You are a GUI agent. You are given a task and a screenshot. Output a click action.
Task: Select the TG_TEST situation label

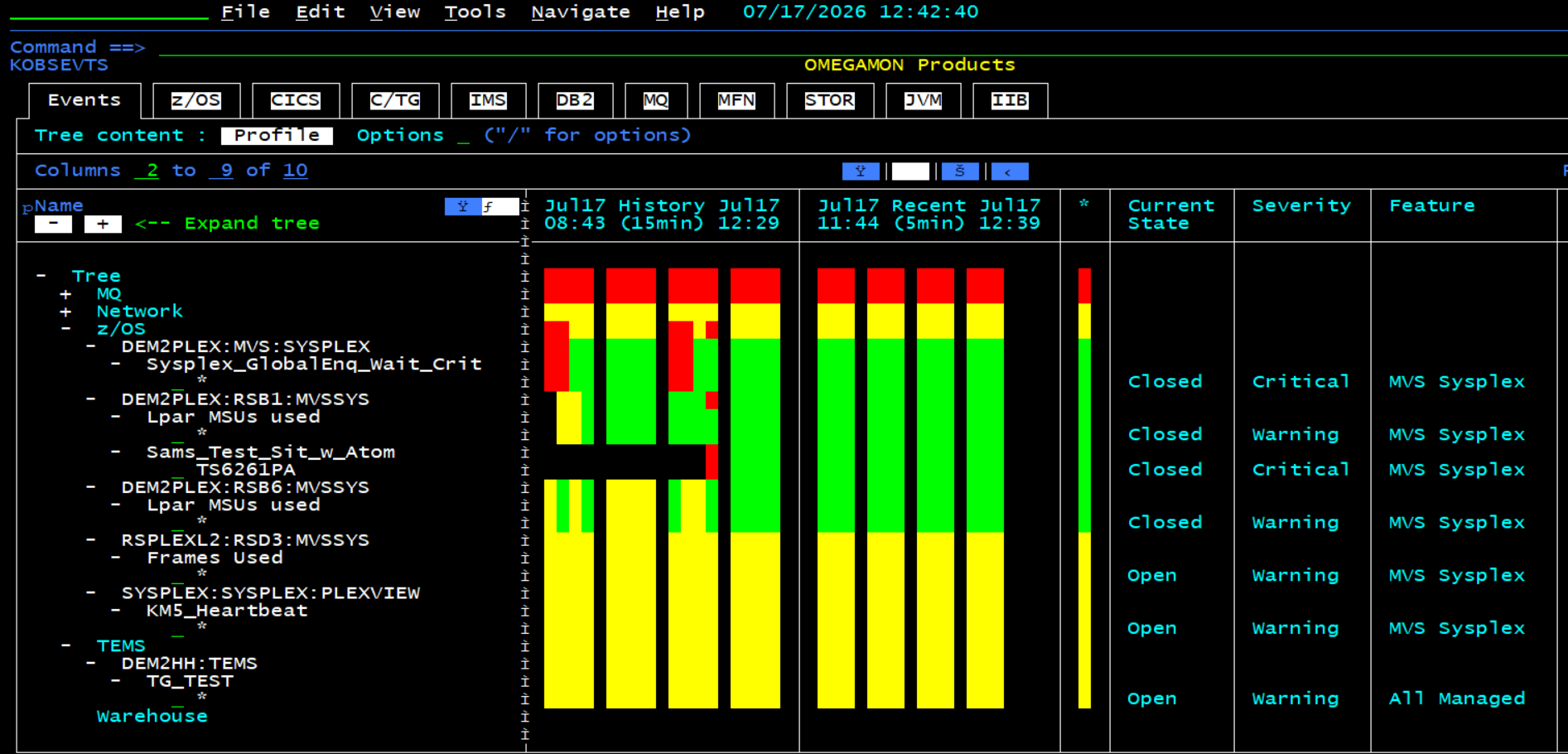coord(190,681)
